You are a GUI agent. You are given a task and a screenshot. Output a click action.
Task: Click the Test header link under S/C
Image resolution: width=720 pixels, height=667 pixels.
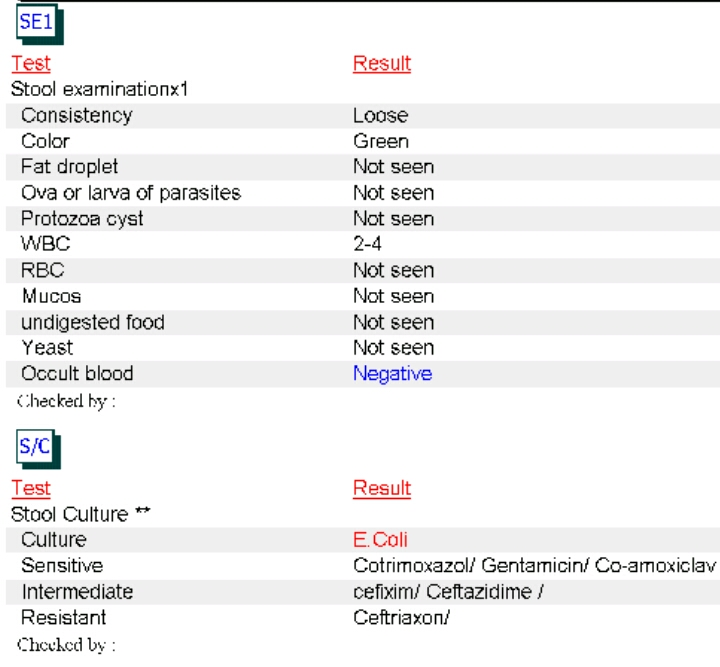point(31,488)
